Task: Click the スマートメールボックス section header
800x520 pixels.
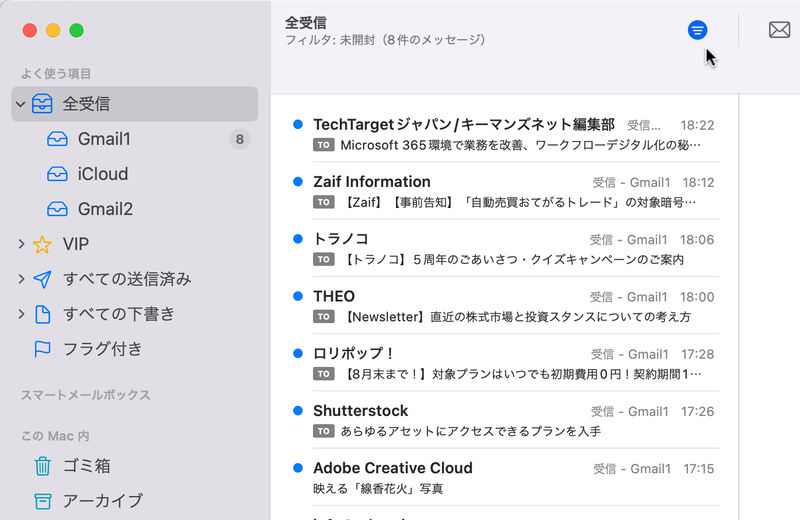Action: click(x=85, y=395)
